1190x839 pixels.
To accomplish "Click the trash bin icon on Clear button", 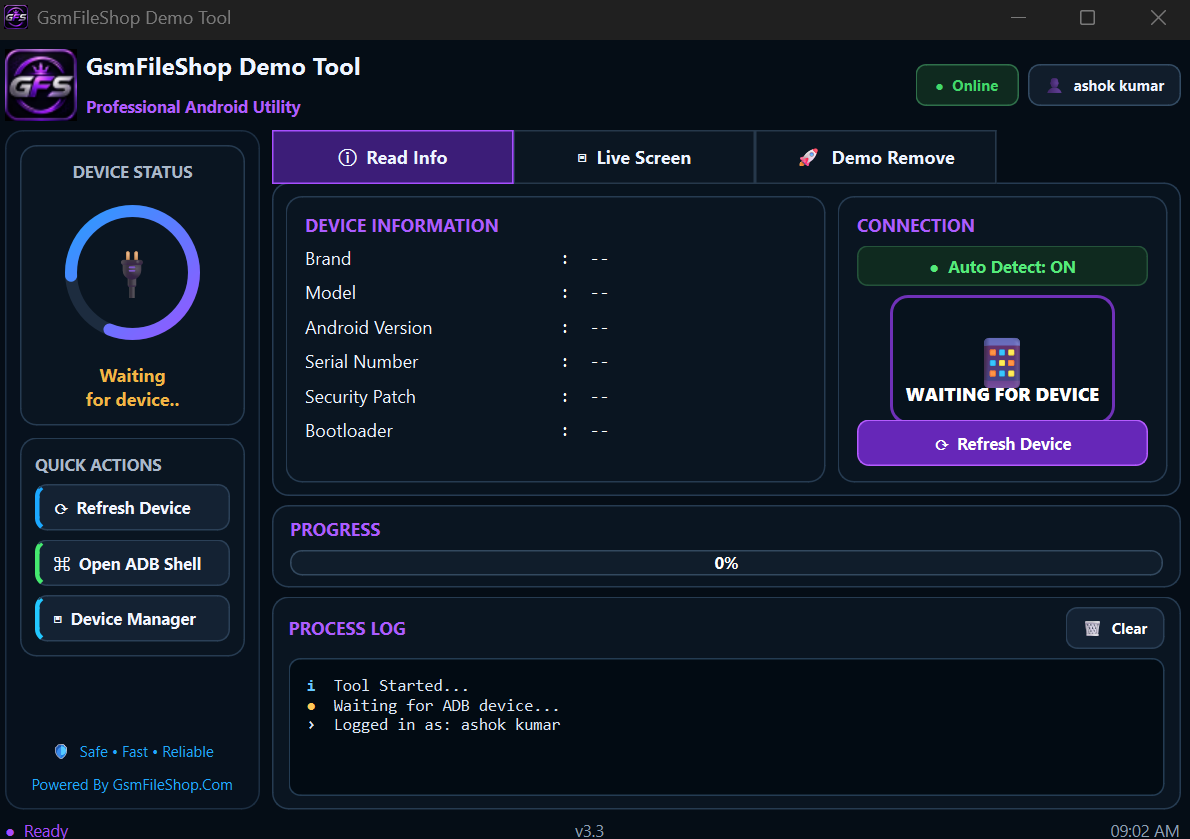I will pyautogui.click(x=1092, y=628).
